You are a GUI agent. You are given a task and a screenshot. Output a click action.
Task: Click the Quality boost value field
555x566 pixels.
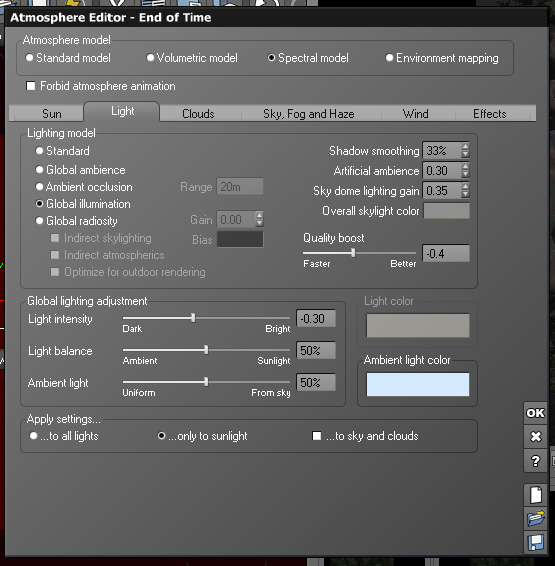(x=446, y=253)
